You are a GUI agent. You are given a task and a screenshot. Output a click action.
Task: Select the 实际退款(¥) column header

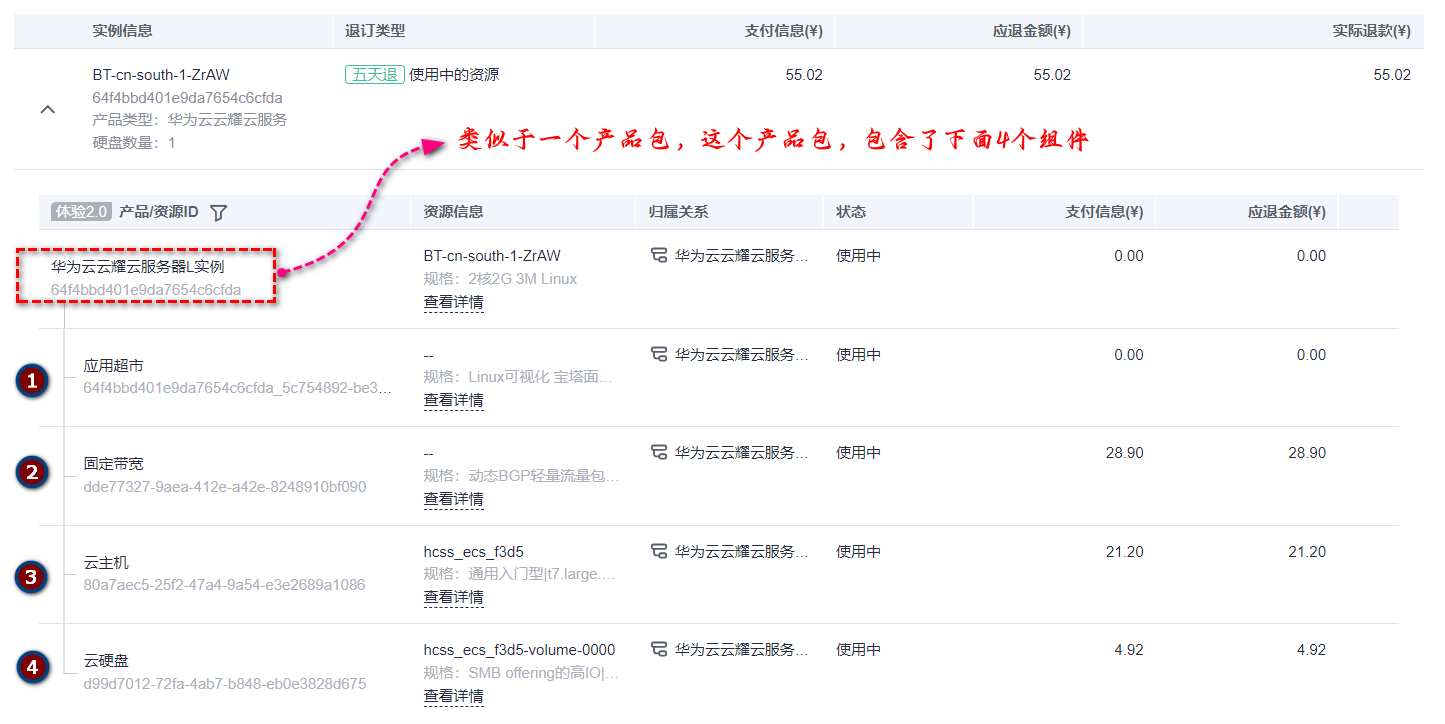tap(1372, 31)
